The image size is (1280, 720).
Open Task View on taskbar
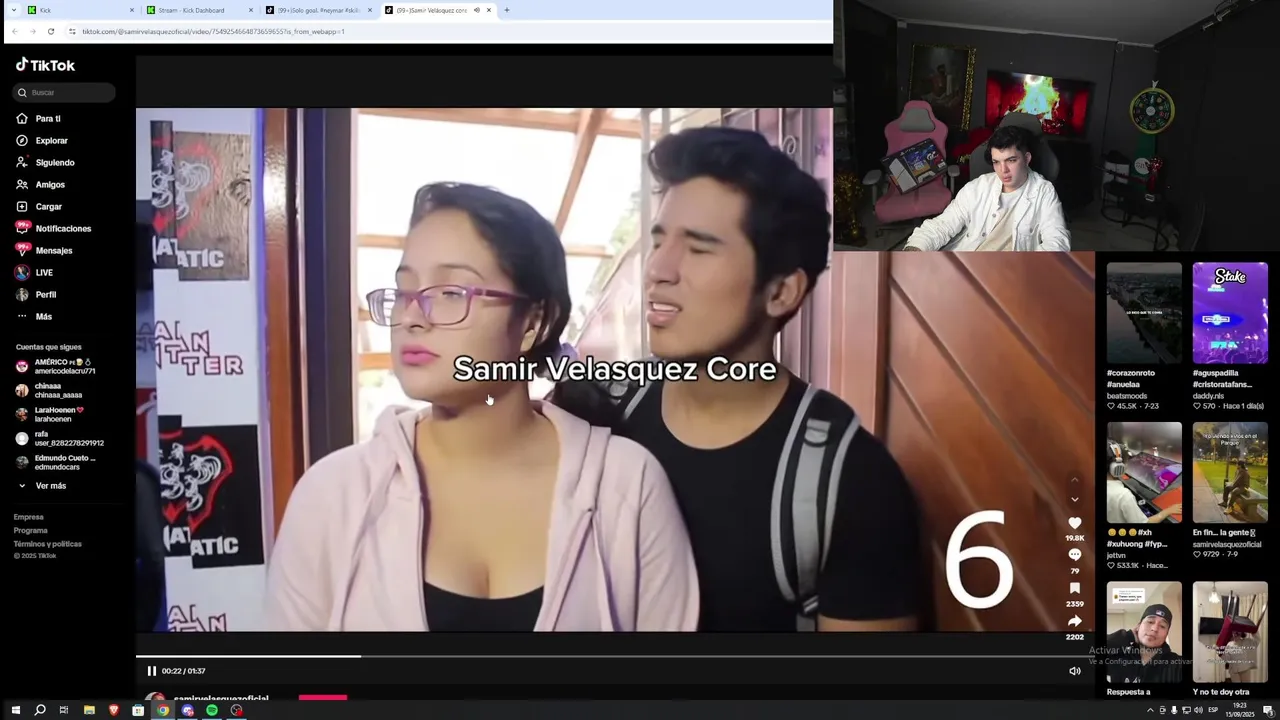click(64, 710)
